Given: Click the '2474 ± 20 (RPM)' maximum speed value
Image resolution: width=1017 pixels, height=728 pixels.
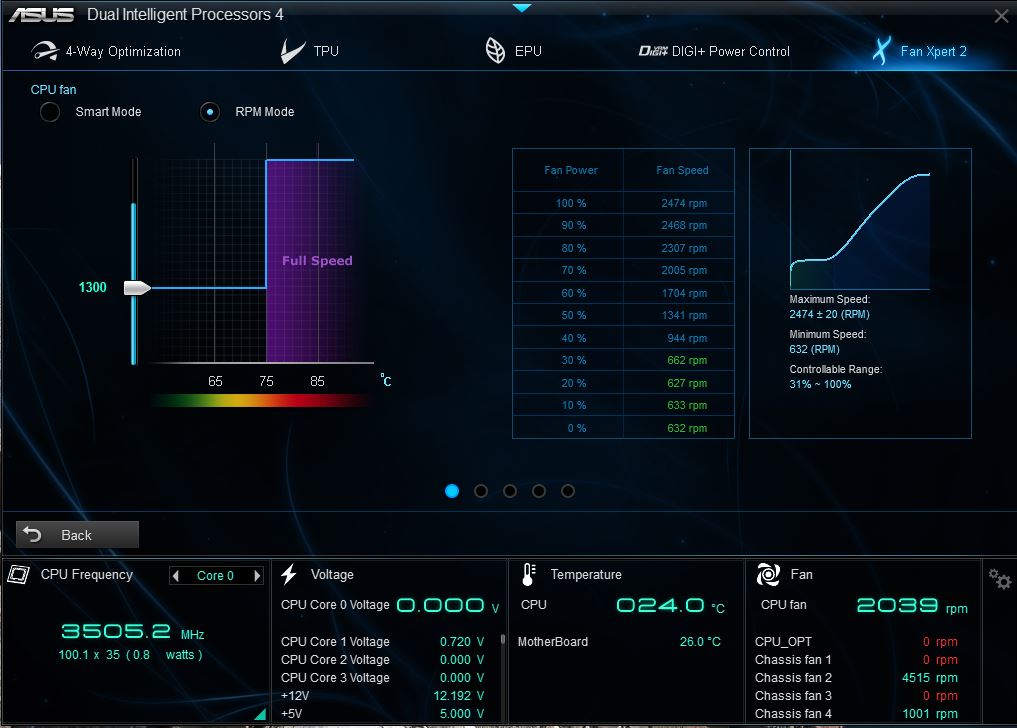Looking at the screenshot, I should click(x=830, y=314).
